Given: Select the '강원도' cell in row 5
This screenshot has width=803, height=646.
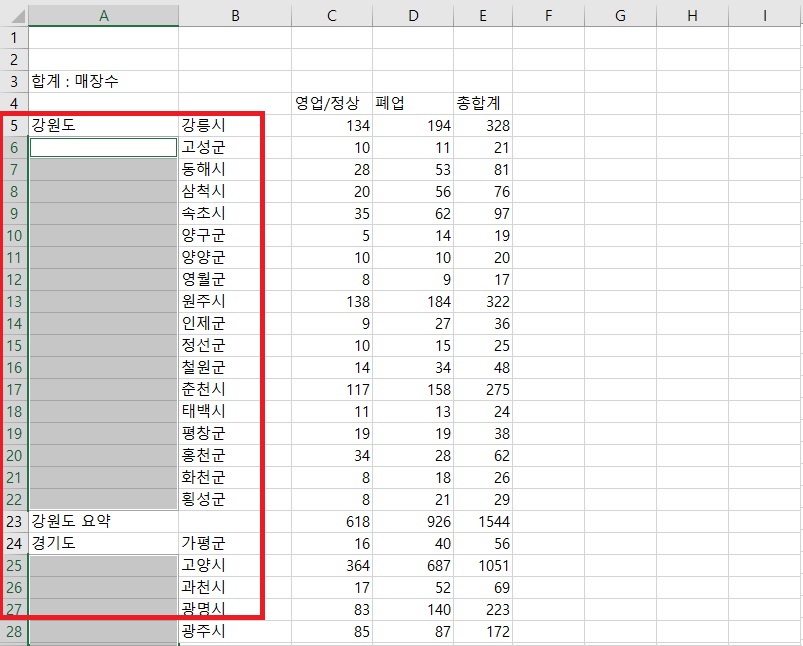Looking at the screenshot, I should coord(103,126).
